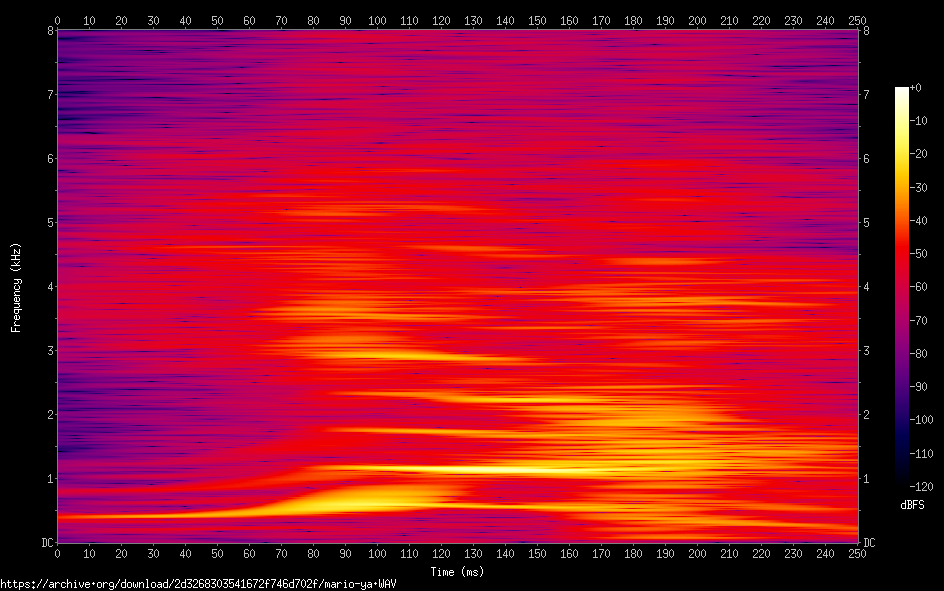Click the 4 kHz label on the left axis
This screenshot has height=591, width=944.
(x=49, y=287)
